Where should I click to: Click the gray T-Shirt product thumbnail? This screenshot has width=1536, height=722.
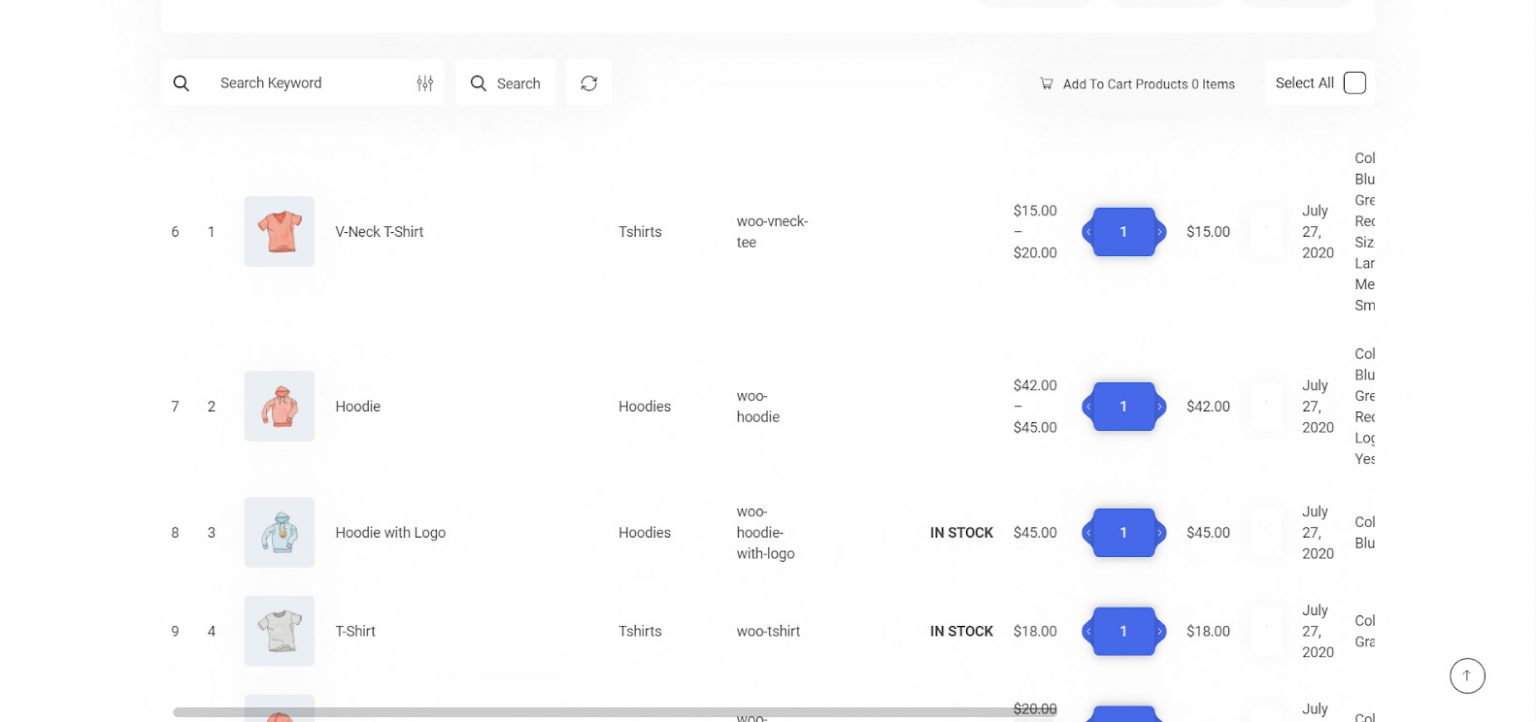279,631
